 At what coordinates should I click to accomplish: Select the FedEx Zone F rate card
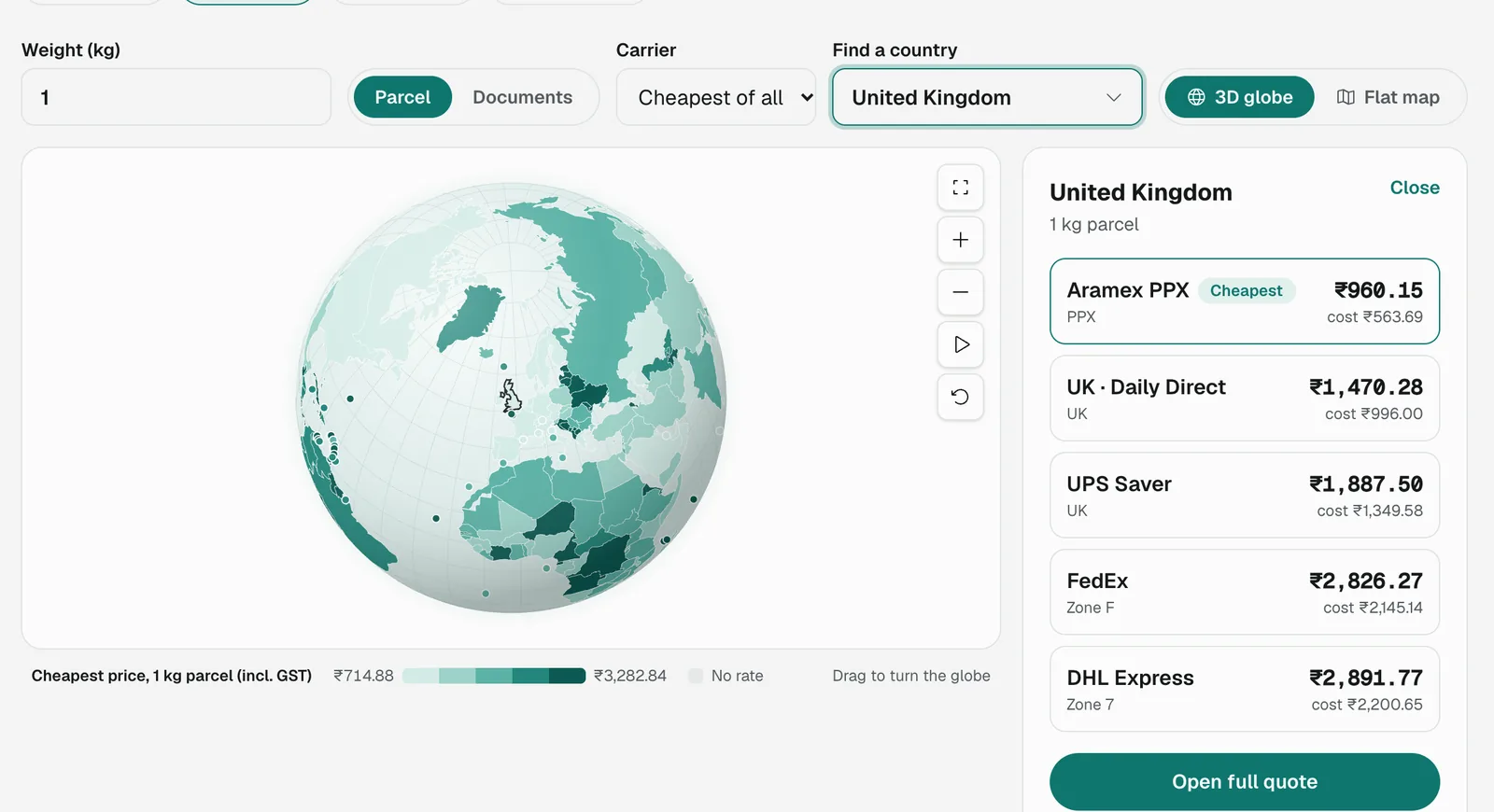[x=1245, y=593]
